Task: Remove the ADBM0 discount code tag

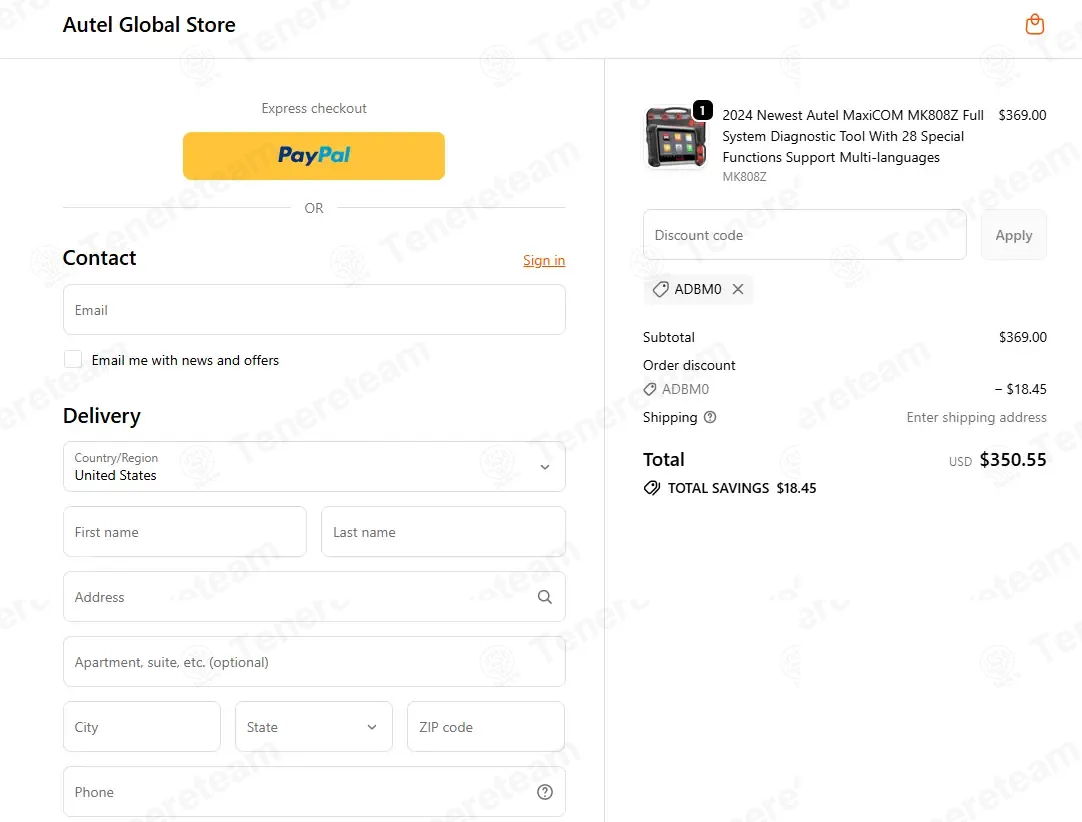Action: pyautogui.click(x=738, y=289)
